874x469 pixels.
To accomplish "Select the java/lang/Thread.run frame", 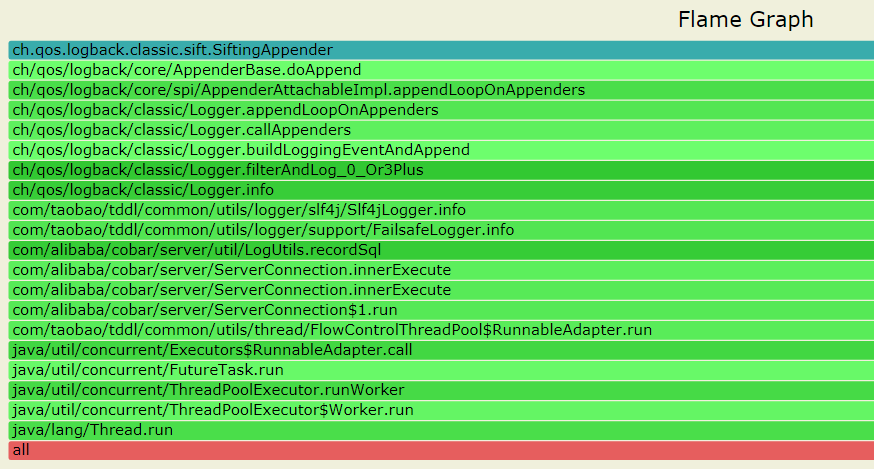I will click(441, 431).
